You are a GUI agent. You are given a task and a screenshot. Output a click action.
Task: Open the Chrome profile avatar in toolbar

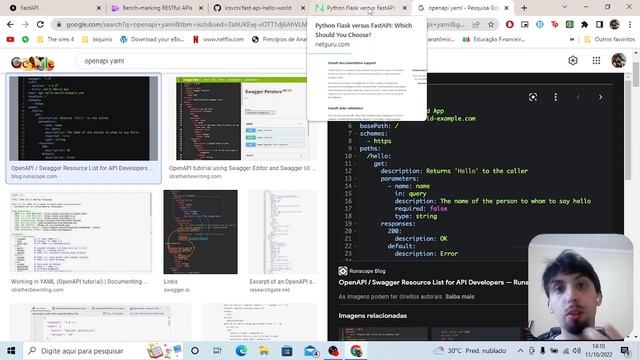tap(614, 24)
